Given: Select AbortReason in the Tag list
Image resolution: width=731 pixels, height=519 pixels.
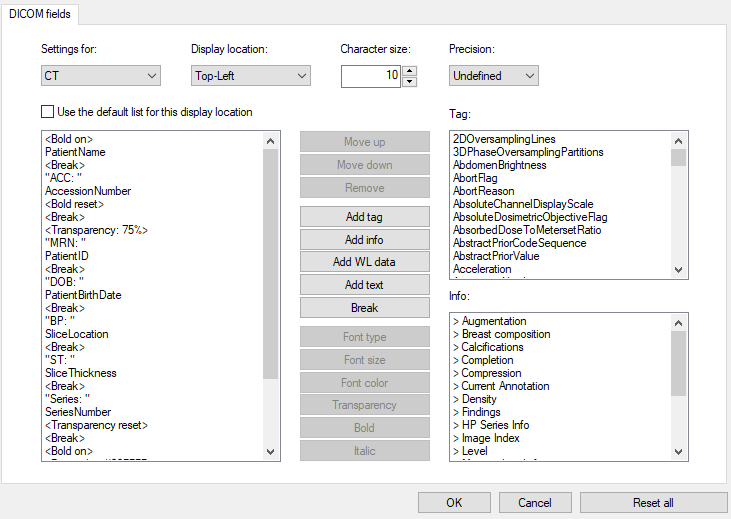Looking at the screenshot, I should pyautogui.click(x=483, y=191).
